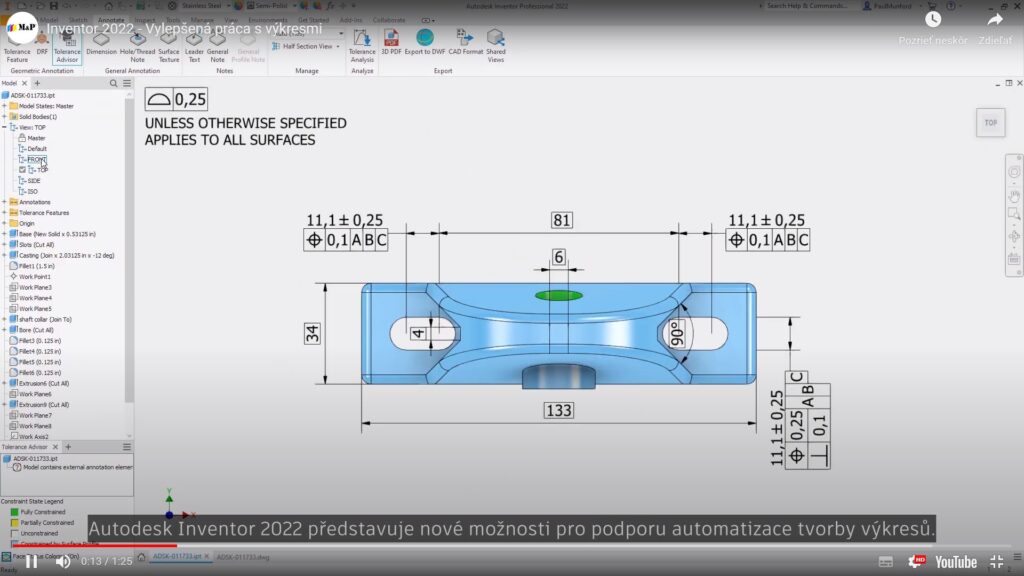1024x576 pixels.
Task: Select the green highlighted face on part
Action: (x=559, y=295)
